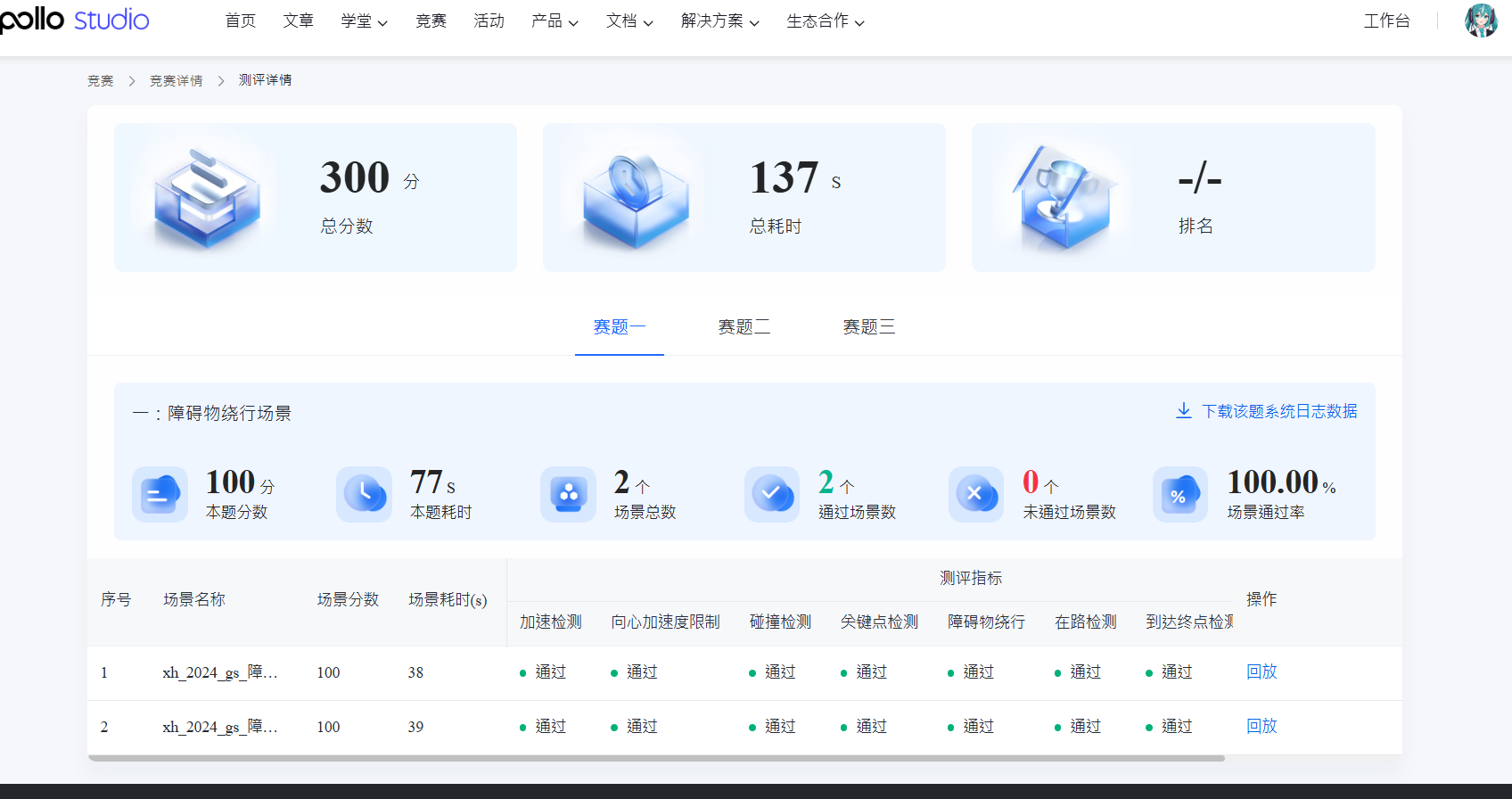Click the user avatar icon
The height and width of the screenshot is (799, 1512).
[1481, 21]
